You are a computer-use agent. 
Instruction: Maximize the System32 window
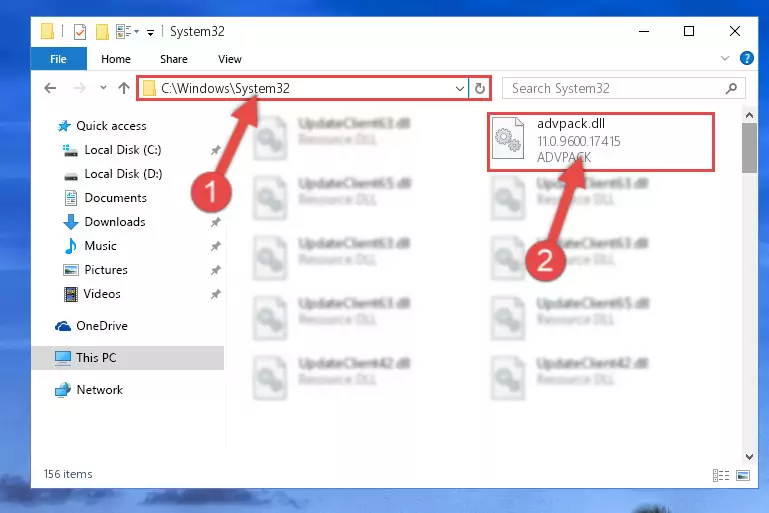tap(689, 31)
